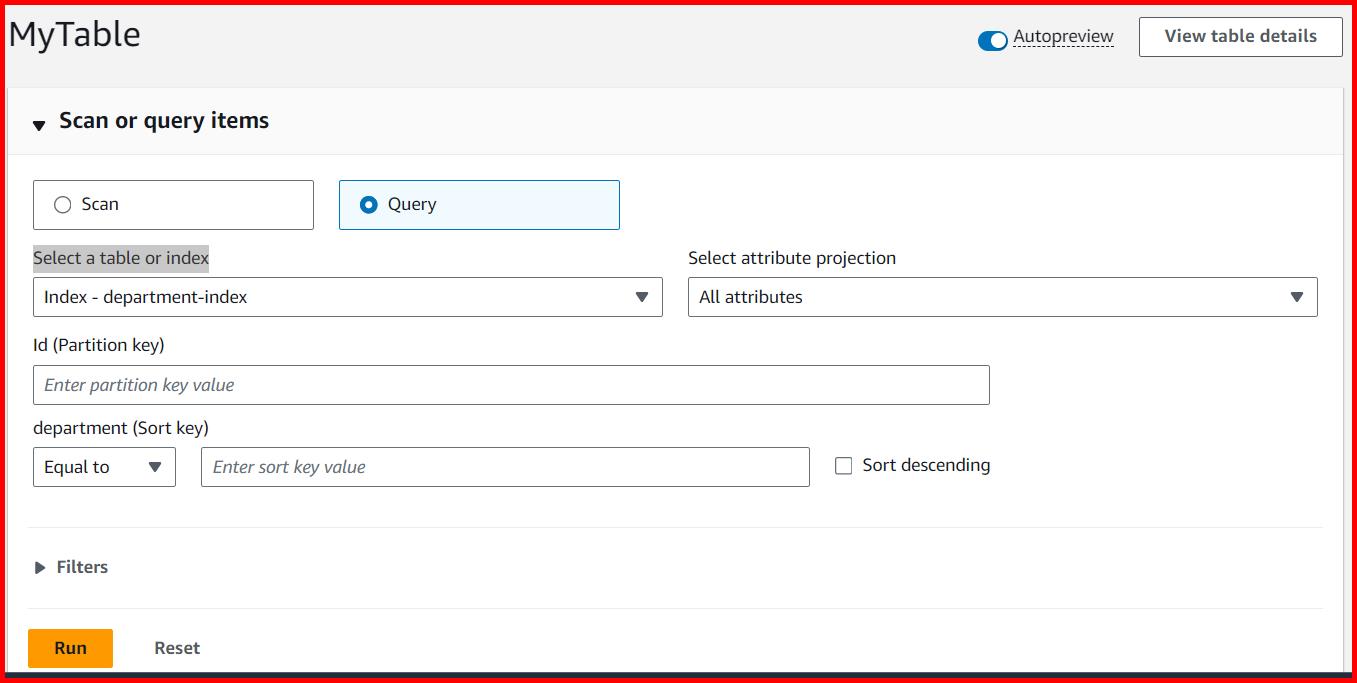Image resolution: width=1357 pixels, height=683 pixels.
Task: Open View table details
Action: coord(1240,36)
